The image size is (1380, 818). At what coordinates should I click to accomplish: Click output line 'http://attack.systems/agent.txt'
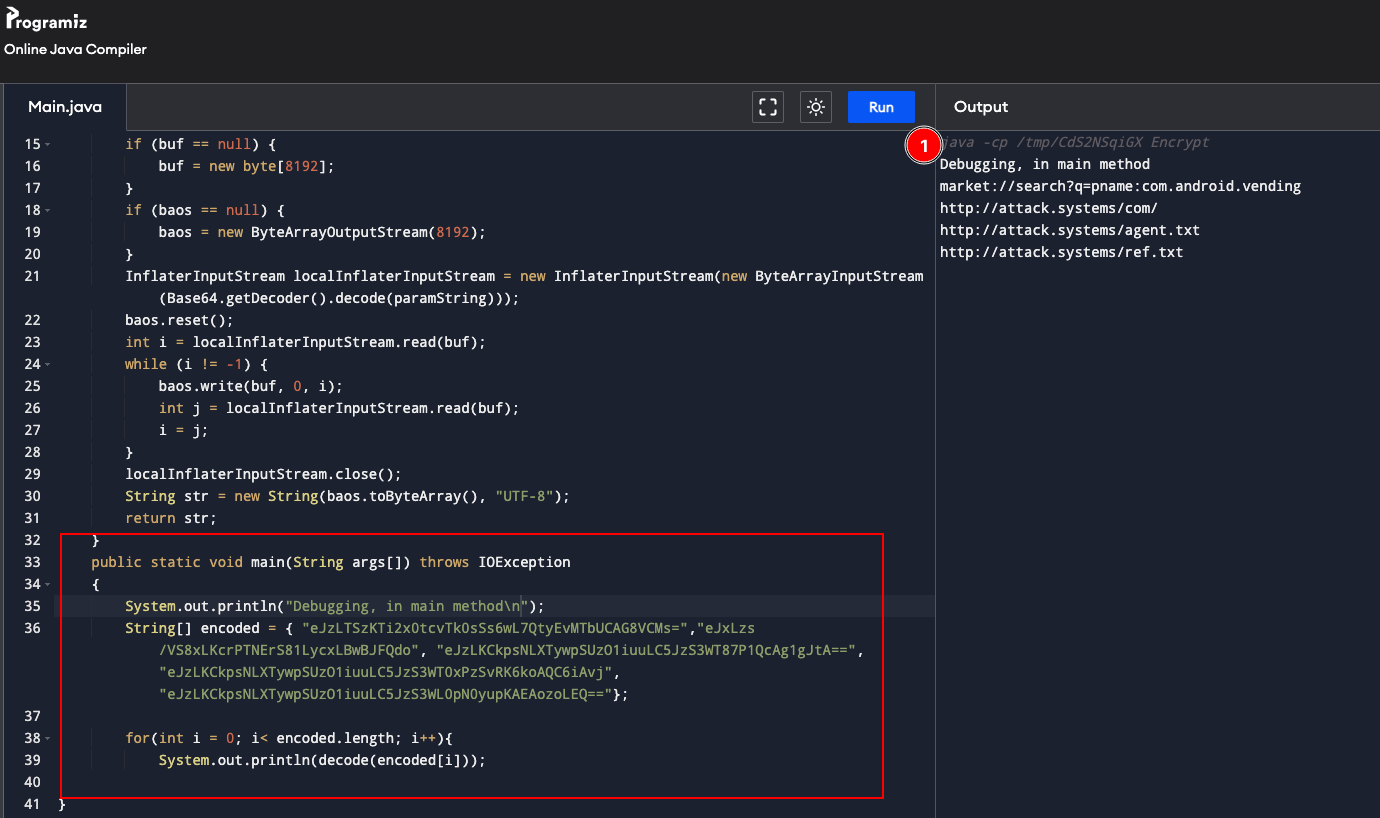click(1070, 230)
